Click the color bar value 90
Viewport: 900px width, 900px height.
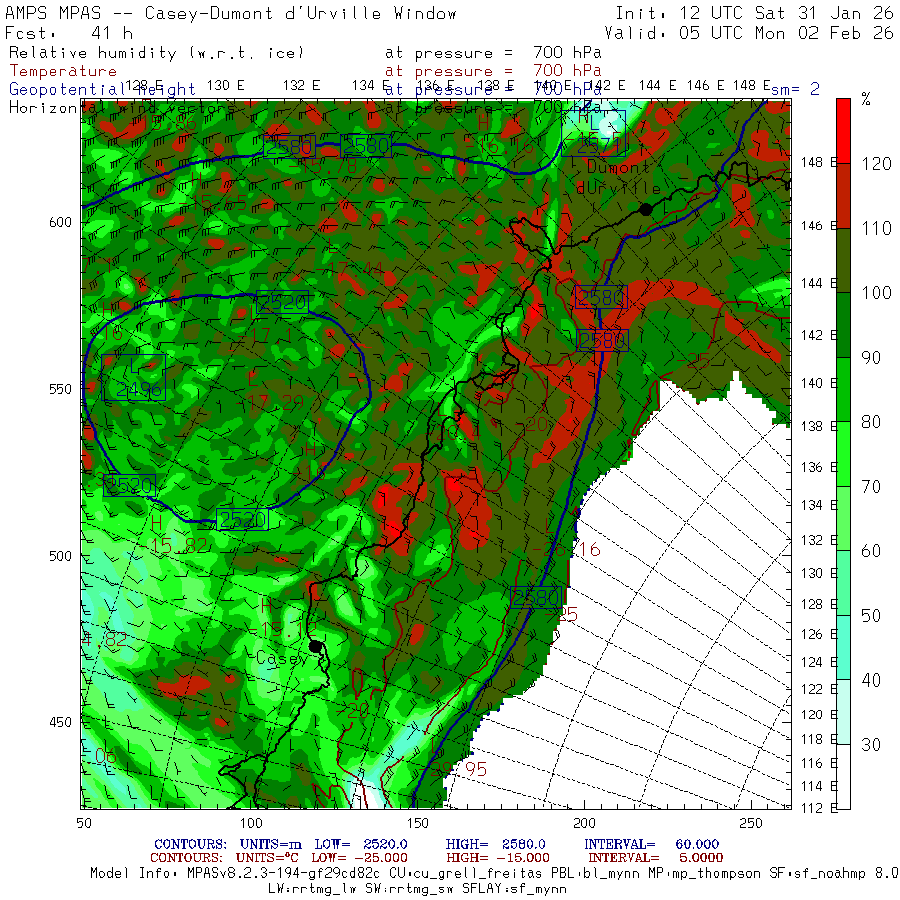point(871,358)
